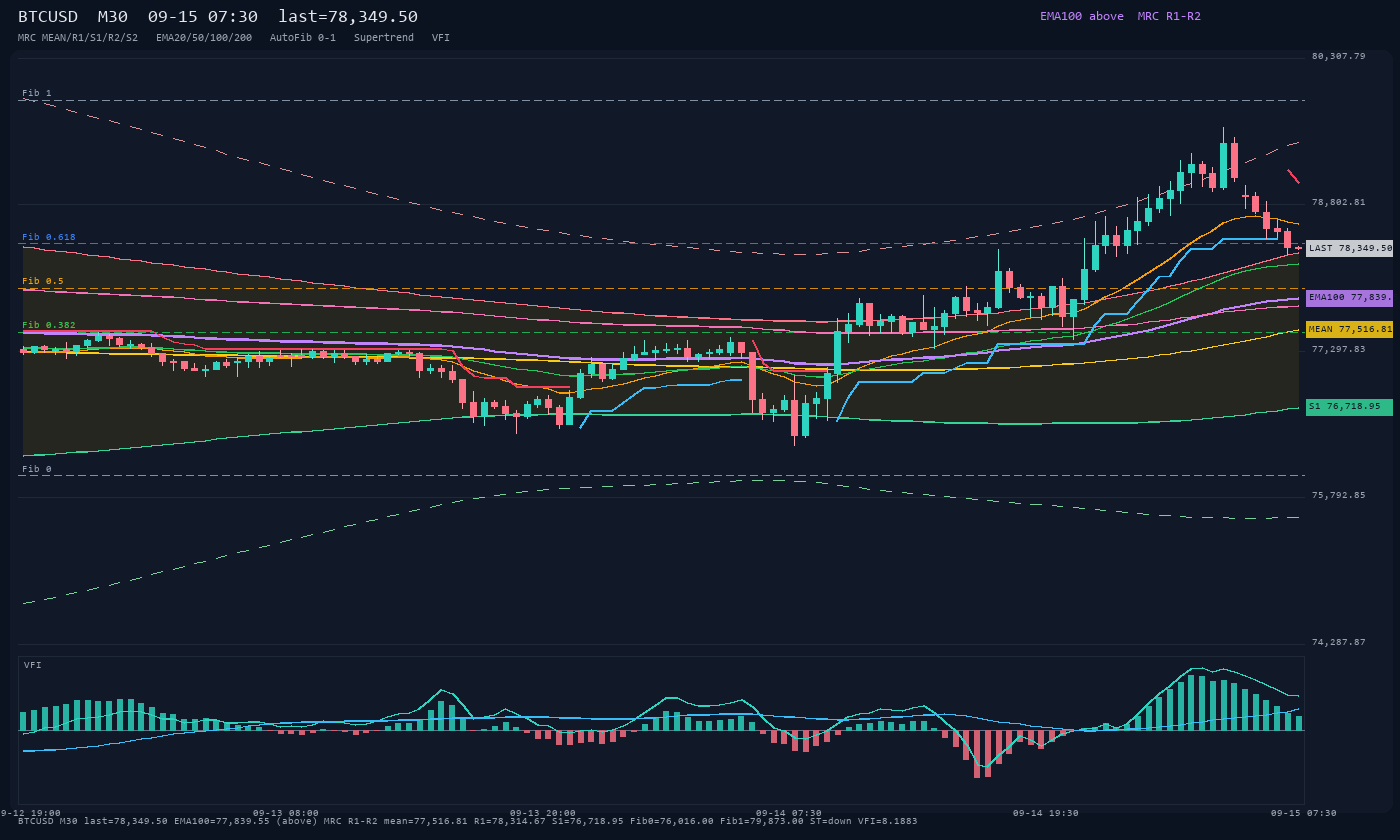Screen dimensions: 1400x840
Task: Click the bottom status summary line
Action: click(467, 821)
